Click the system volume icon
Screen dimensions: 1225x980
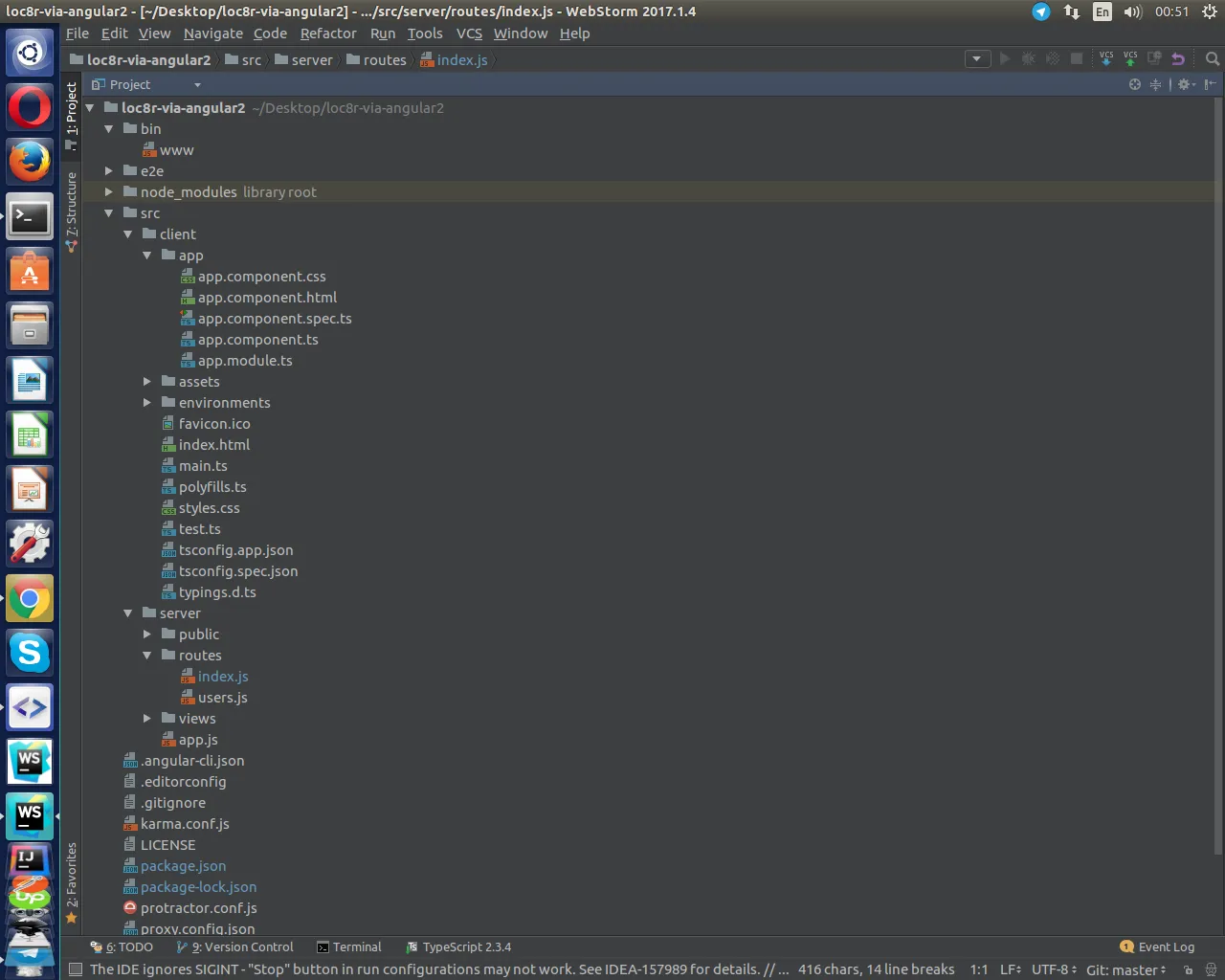point(1133,11)
